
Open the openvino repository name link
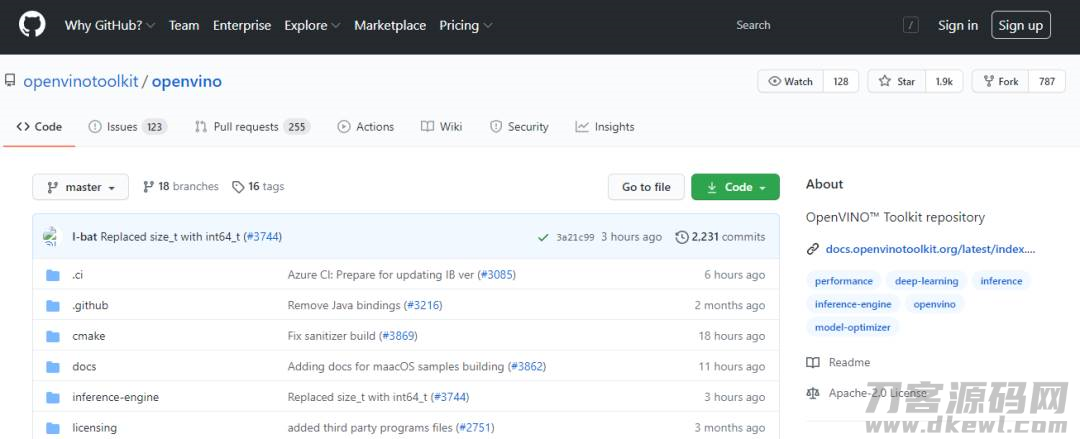click(187, 81)
